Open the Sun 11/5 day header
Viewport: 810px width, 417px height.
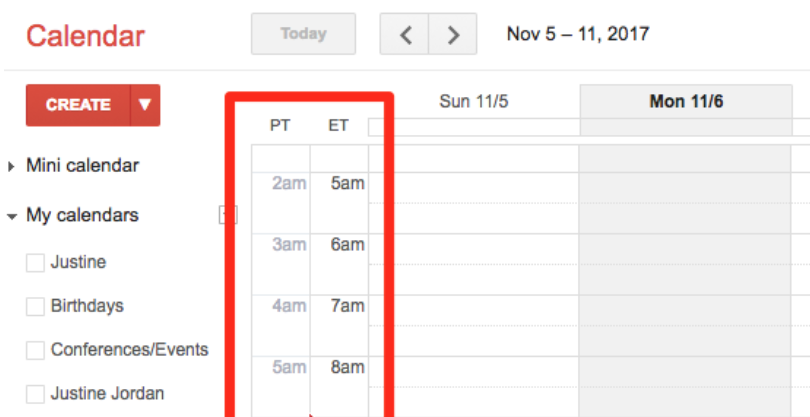(474, 101)
